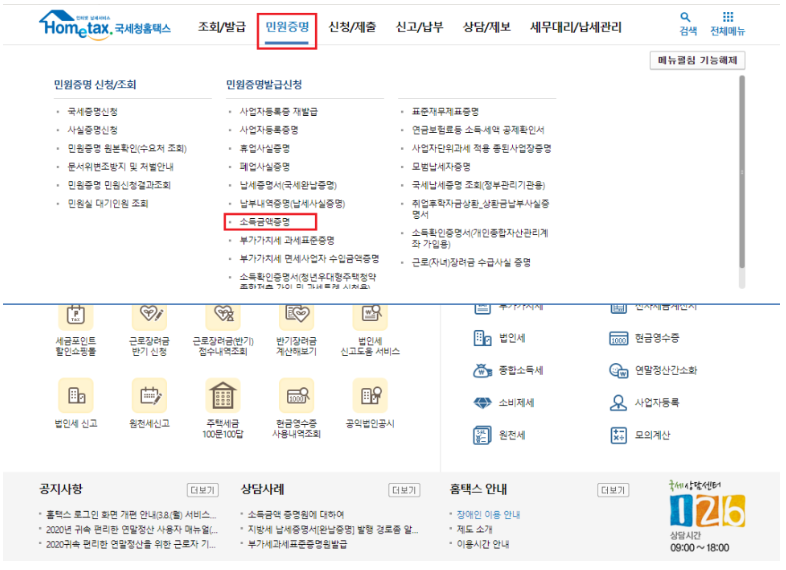The width and height of the screenshot is (786, 570).
Task: Open 민원증명 원본확인(수요처 조회)
Action: [x=127, y=148]
